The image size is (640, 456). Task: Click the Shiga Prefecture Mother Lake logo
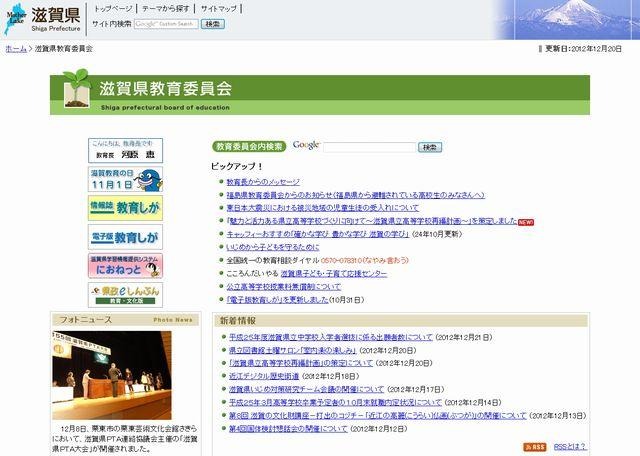pyautogui.click(x=42, y=19)
